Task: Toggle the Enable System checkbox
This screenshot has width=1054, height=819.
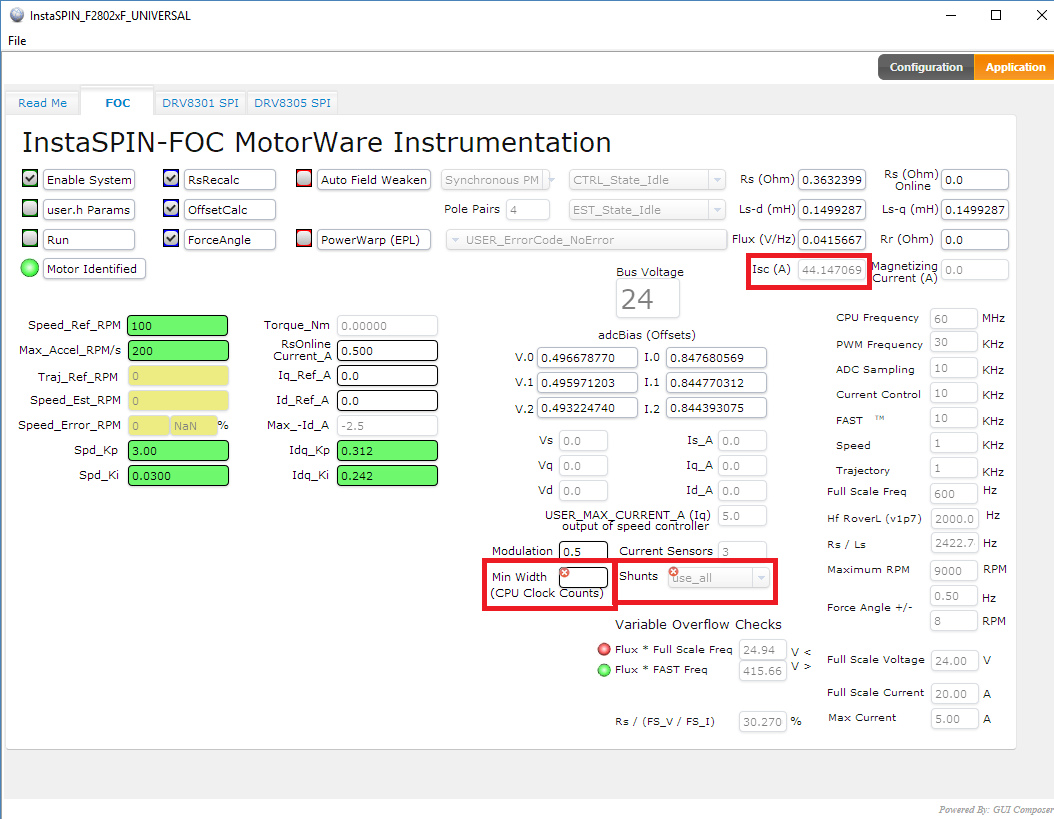Action: coord(30,178)
